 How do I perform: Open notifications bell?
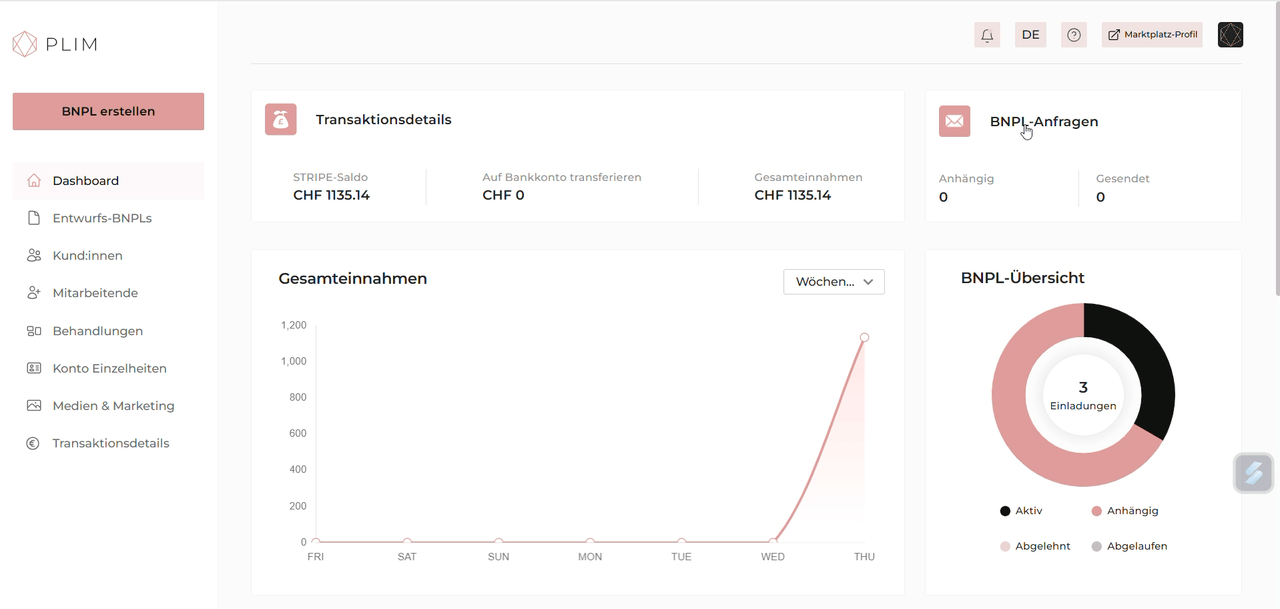coord(987,35)
